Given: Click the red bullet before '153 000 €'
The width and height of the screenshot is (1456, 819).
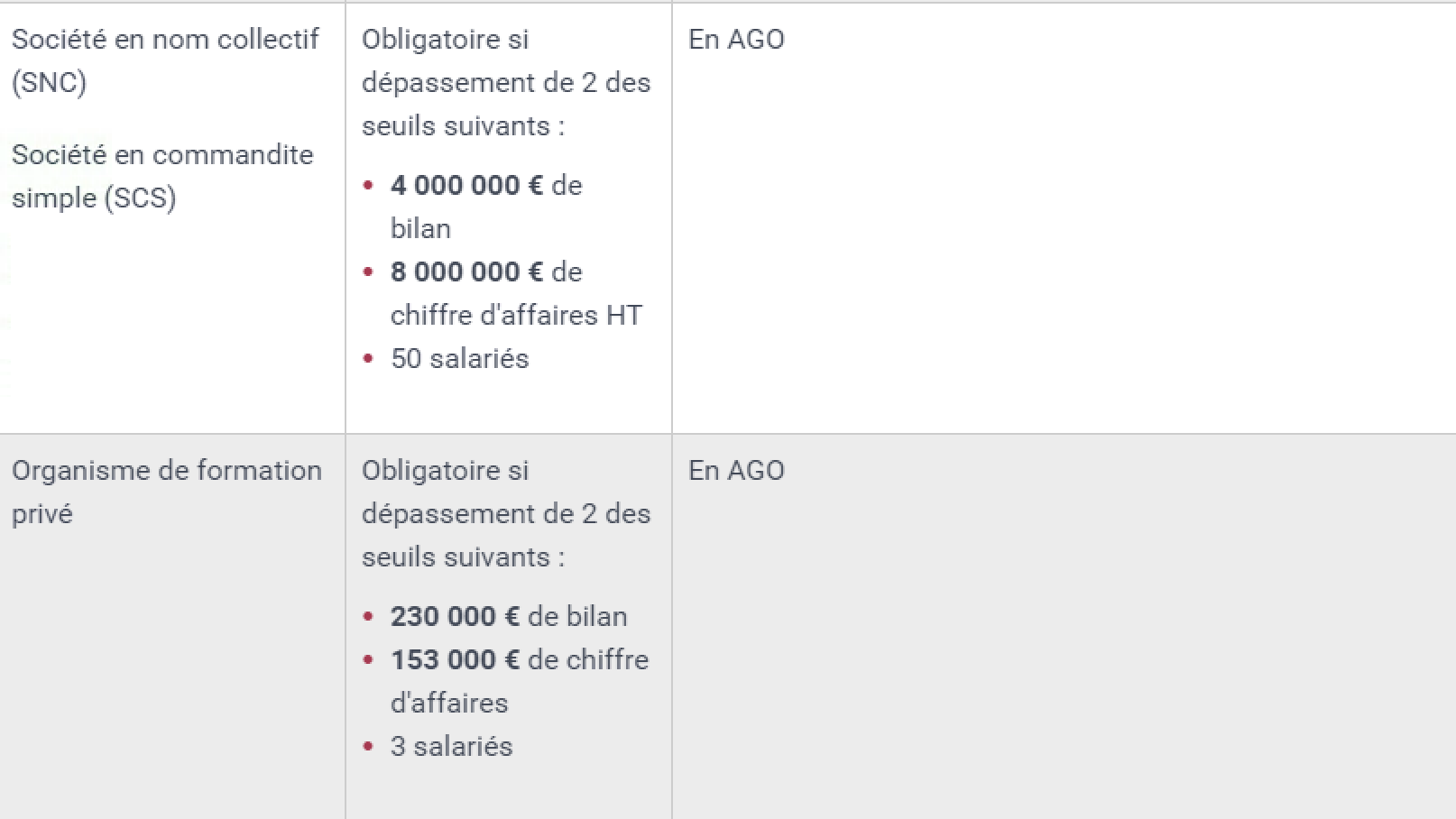Looking at the screenshot, I should point(368,660).
